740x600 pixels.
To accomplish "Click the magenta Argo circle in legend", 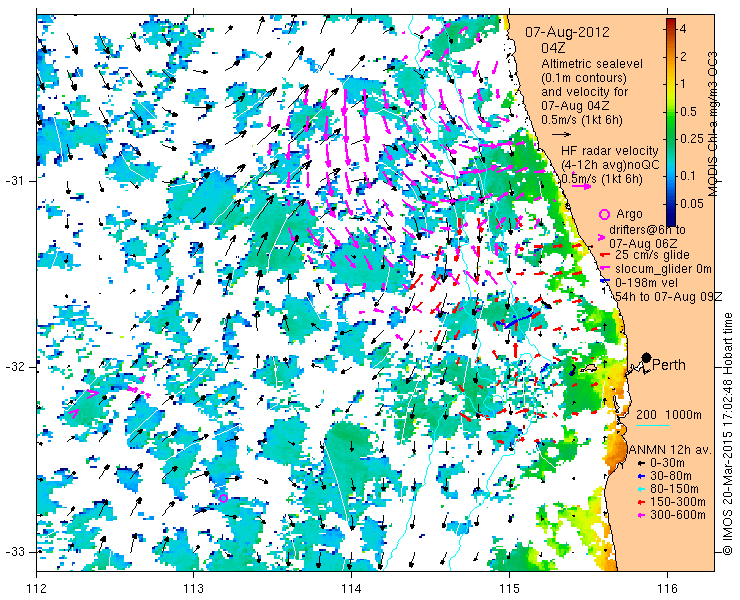I will 604,214.
